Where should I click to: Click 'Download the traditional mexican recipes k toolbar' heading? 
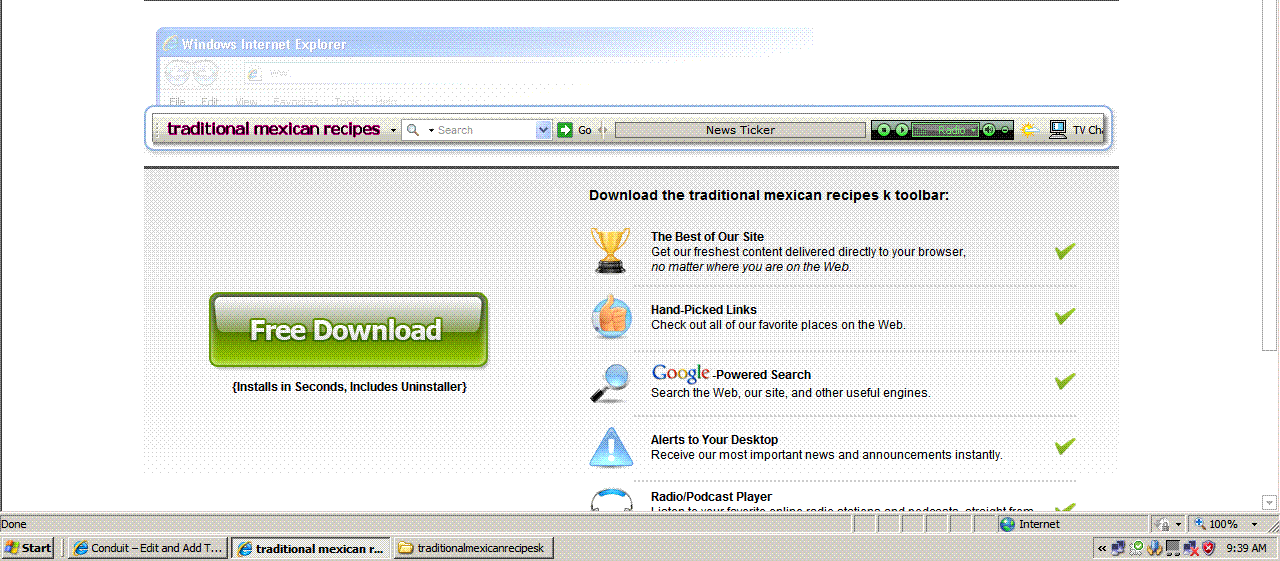pos(769,195)
